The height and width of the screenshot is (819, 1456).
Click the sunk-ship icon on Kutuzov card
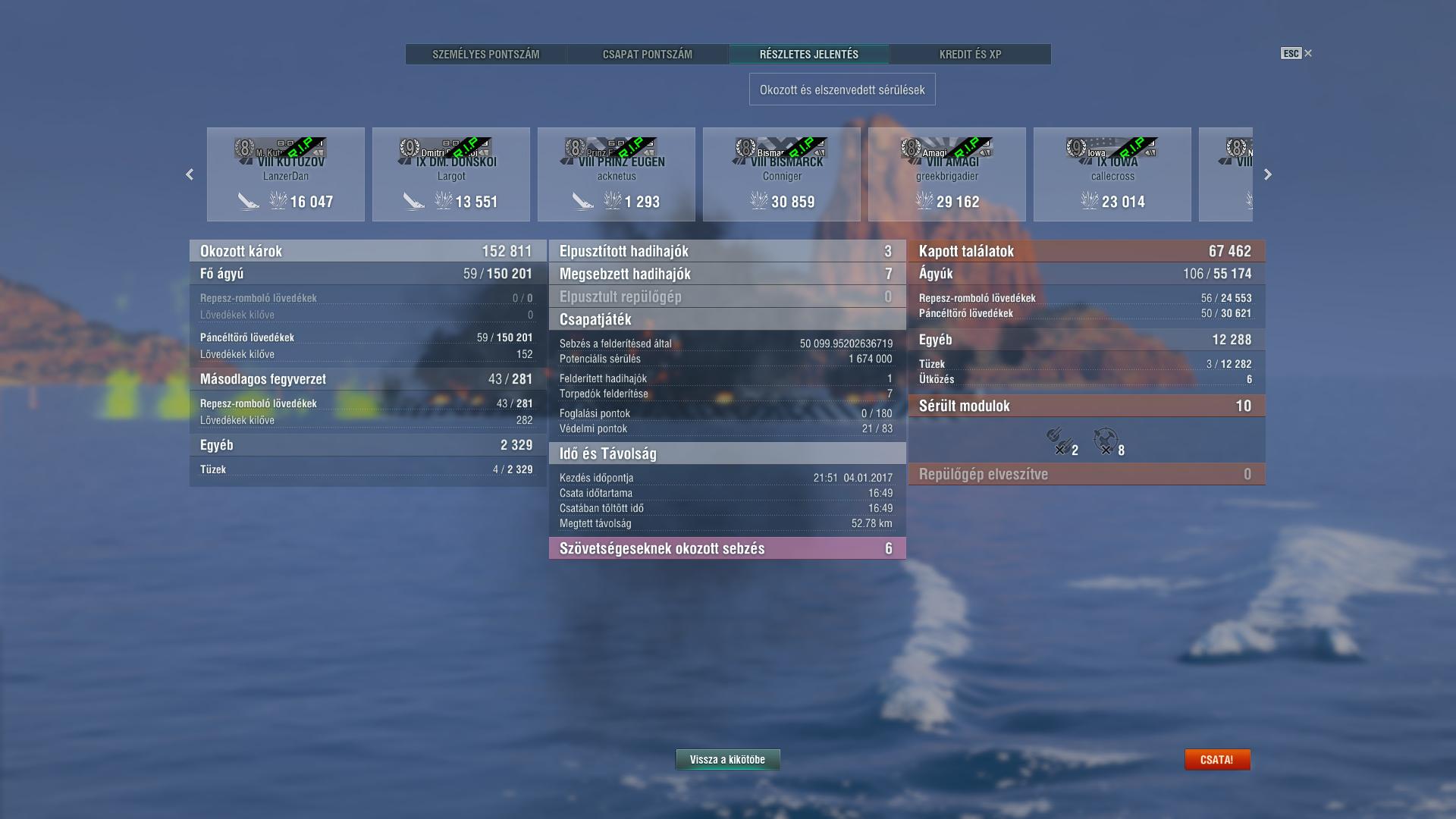click(248, 201)
